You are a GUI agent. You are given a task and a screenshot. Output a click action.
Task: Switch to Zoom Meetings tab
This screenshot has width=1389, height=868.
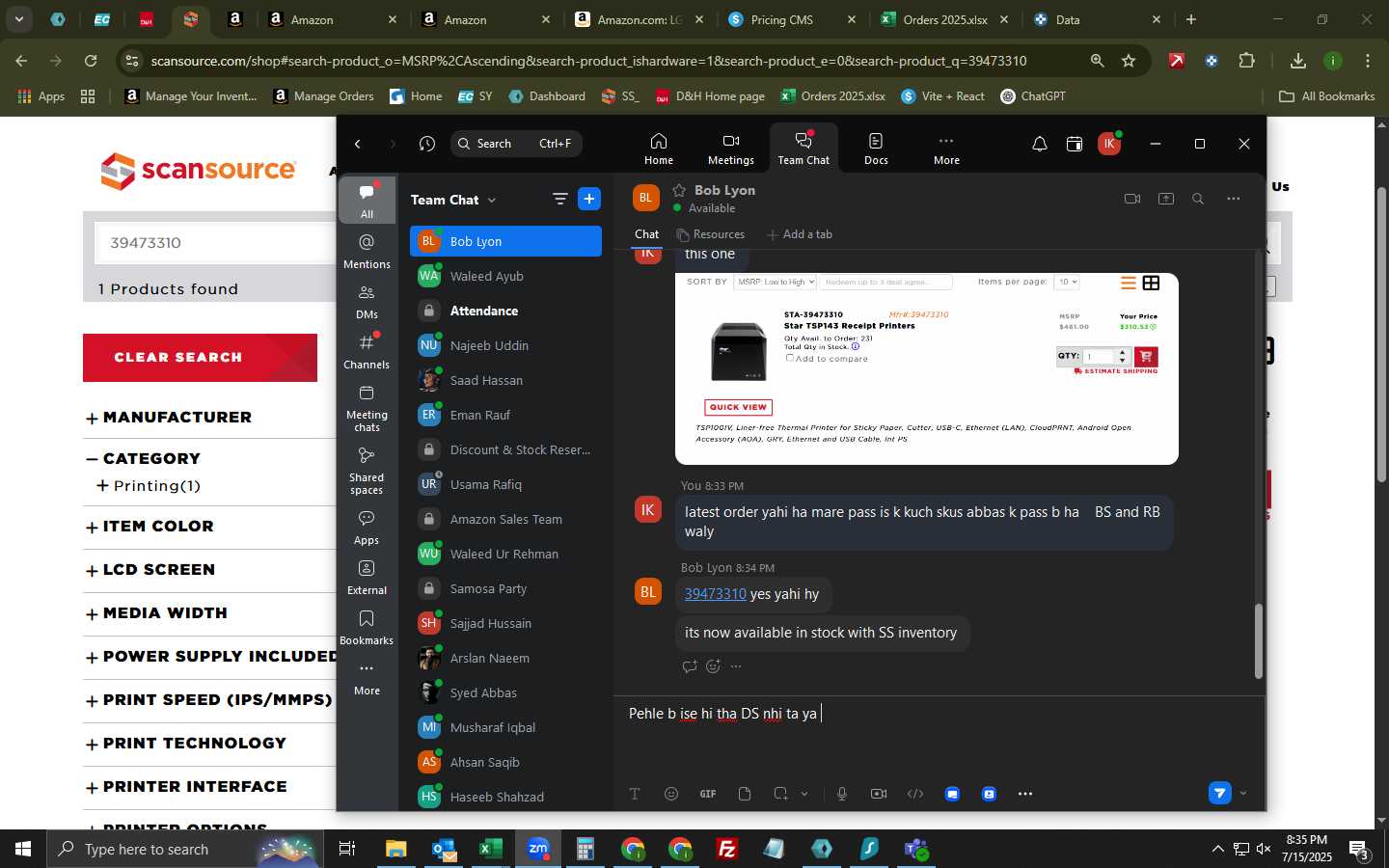point(731,149)
